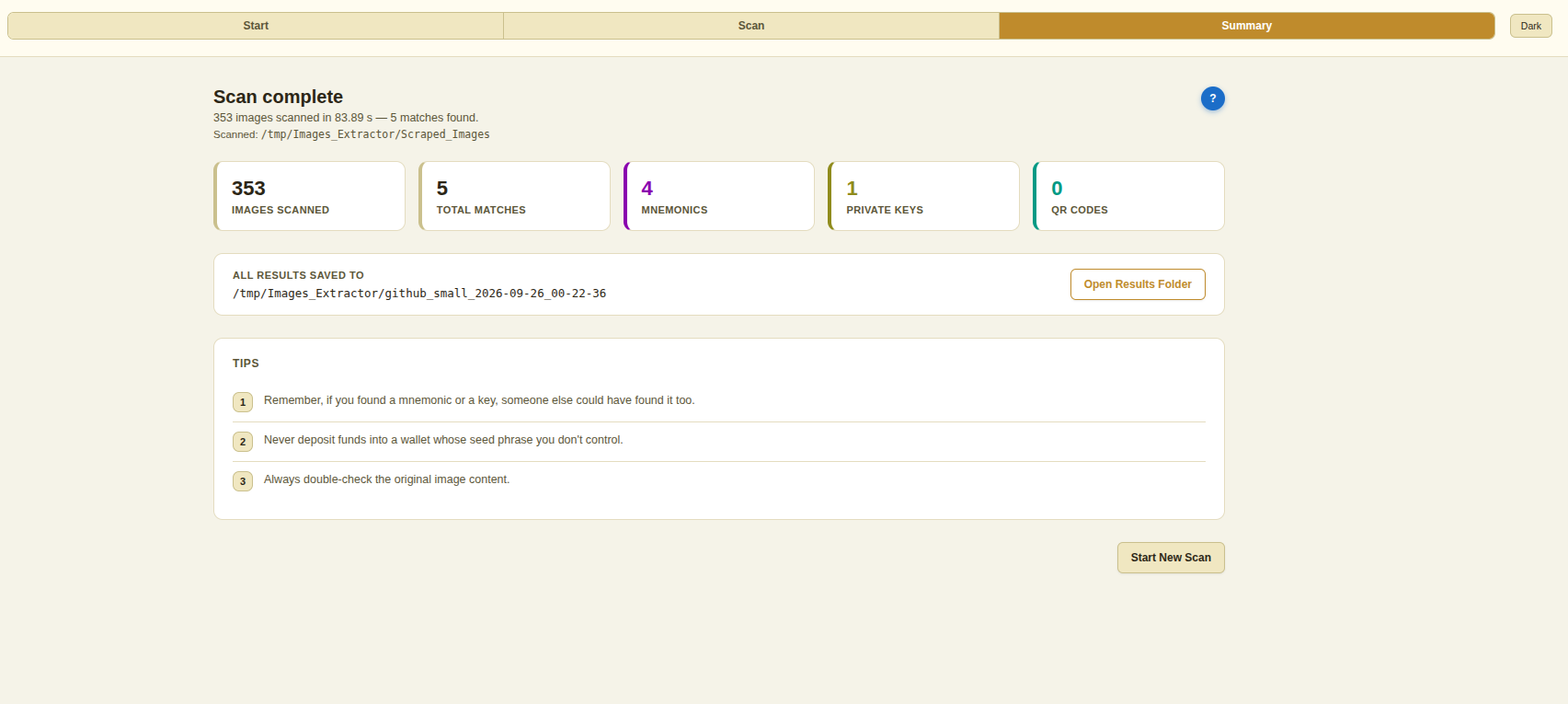Click tip number 3 badge
Viewport: 1568px width, 704px height.
(x=243, y=481)
